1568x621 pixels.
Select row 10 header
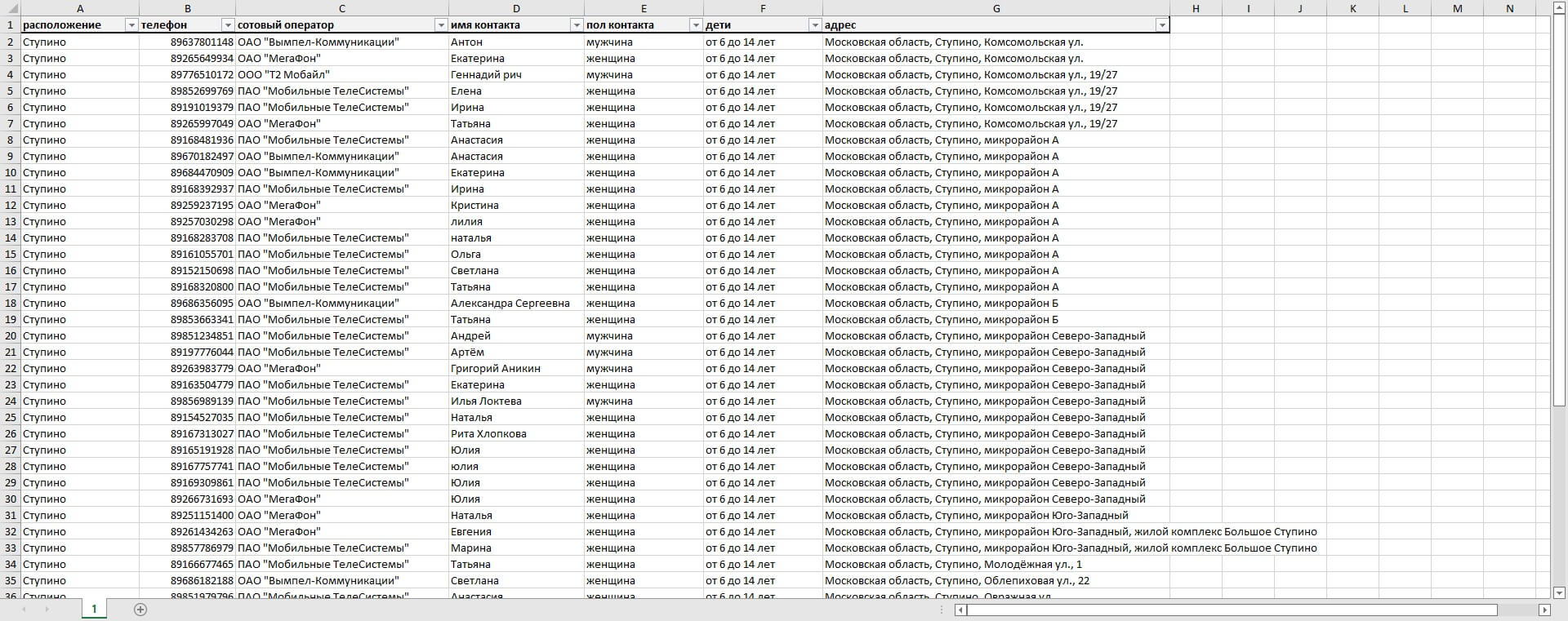click(x=10, y=172)
